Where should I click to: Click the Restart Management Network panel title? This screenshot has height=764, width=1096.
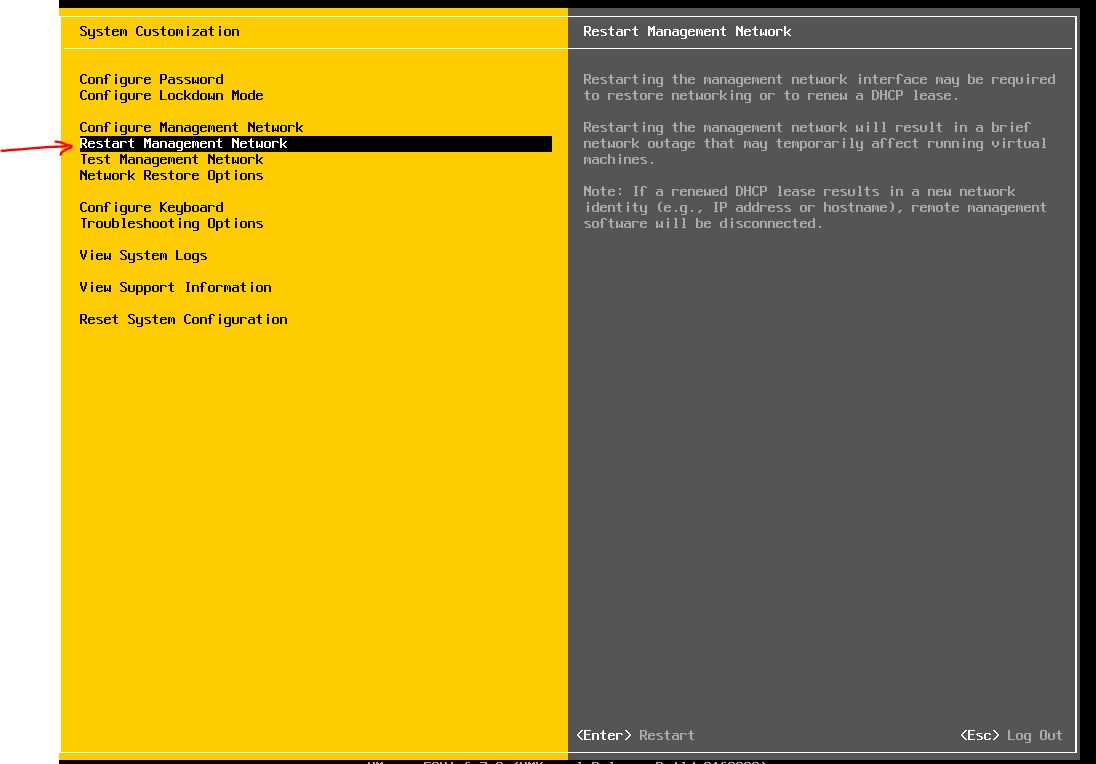[687, 31]
